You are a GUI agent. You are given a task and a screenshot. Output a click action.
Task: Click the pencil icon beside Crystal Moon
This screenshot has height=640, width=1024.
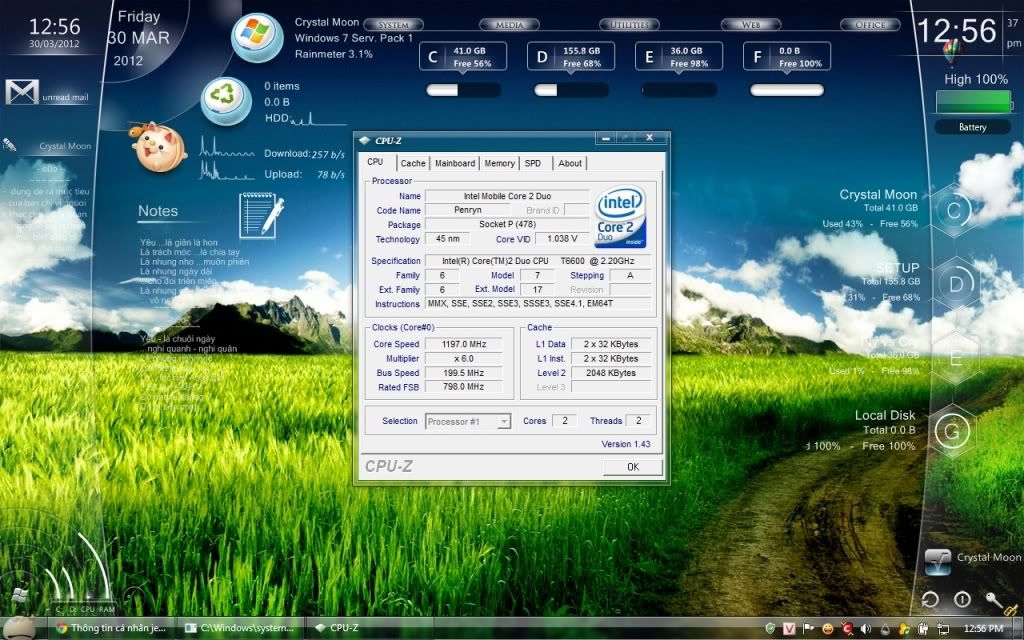9,144
